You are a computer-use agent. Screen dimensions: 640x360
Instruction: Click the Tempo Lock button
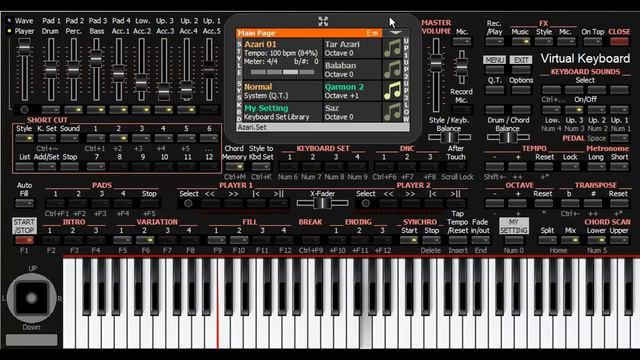coord(570,167)
